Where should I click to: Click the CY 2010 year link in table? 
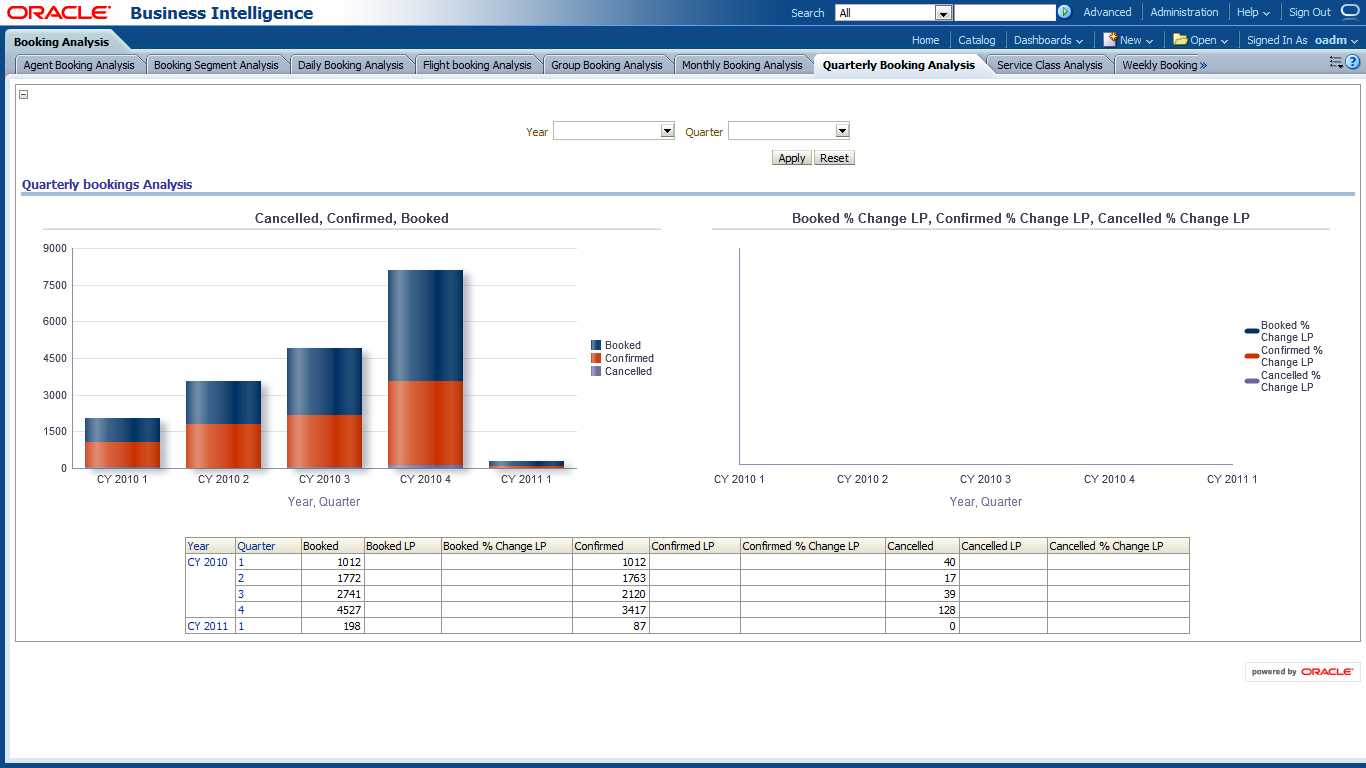(207, 562)
